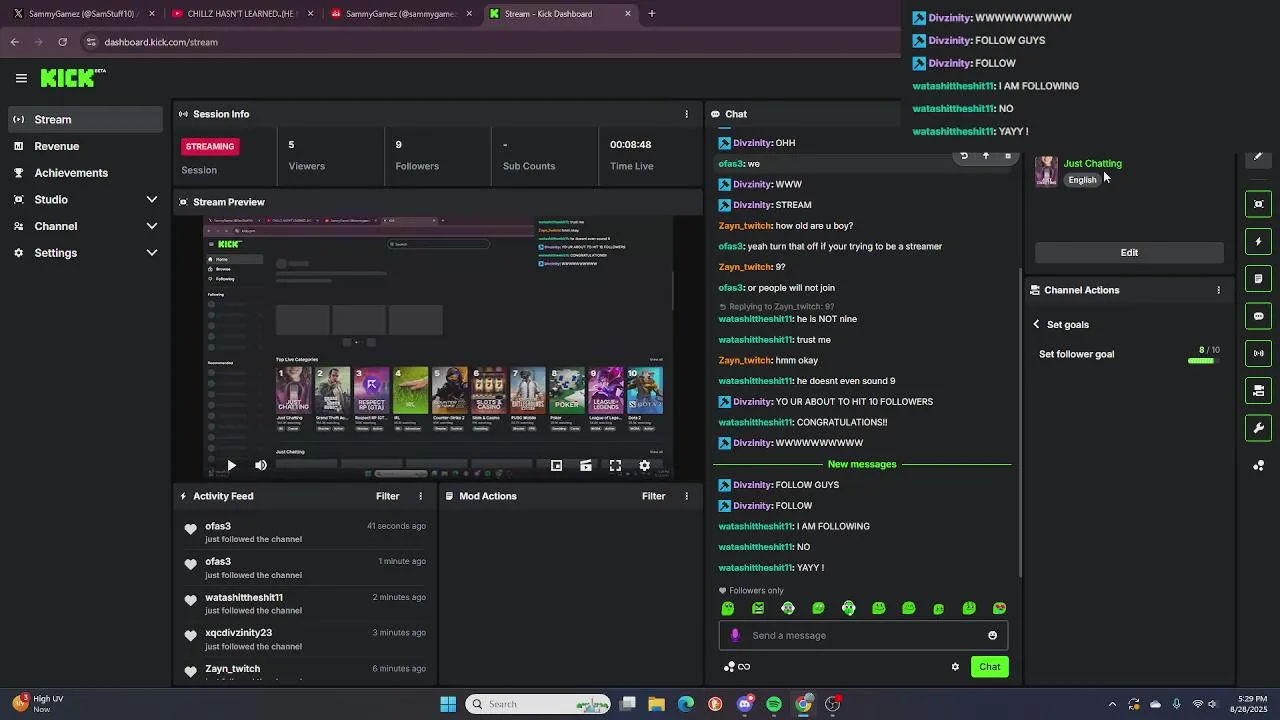Toggle the stream preview widget icon

coord(1258,204)
